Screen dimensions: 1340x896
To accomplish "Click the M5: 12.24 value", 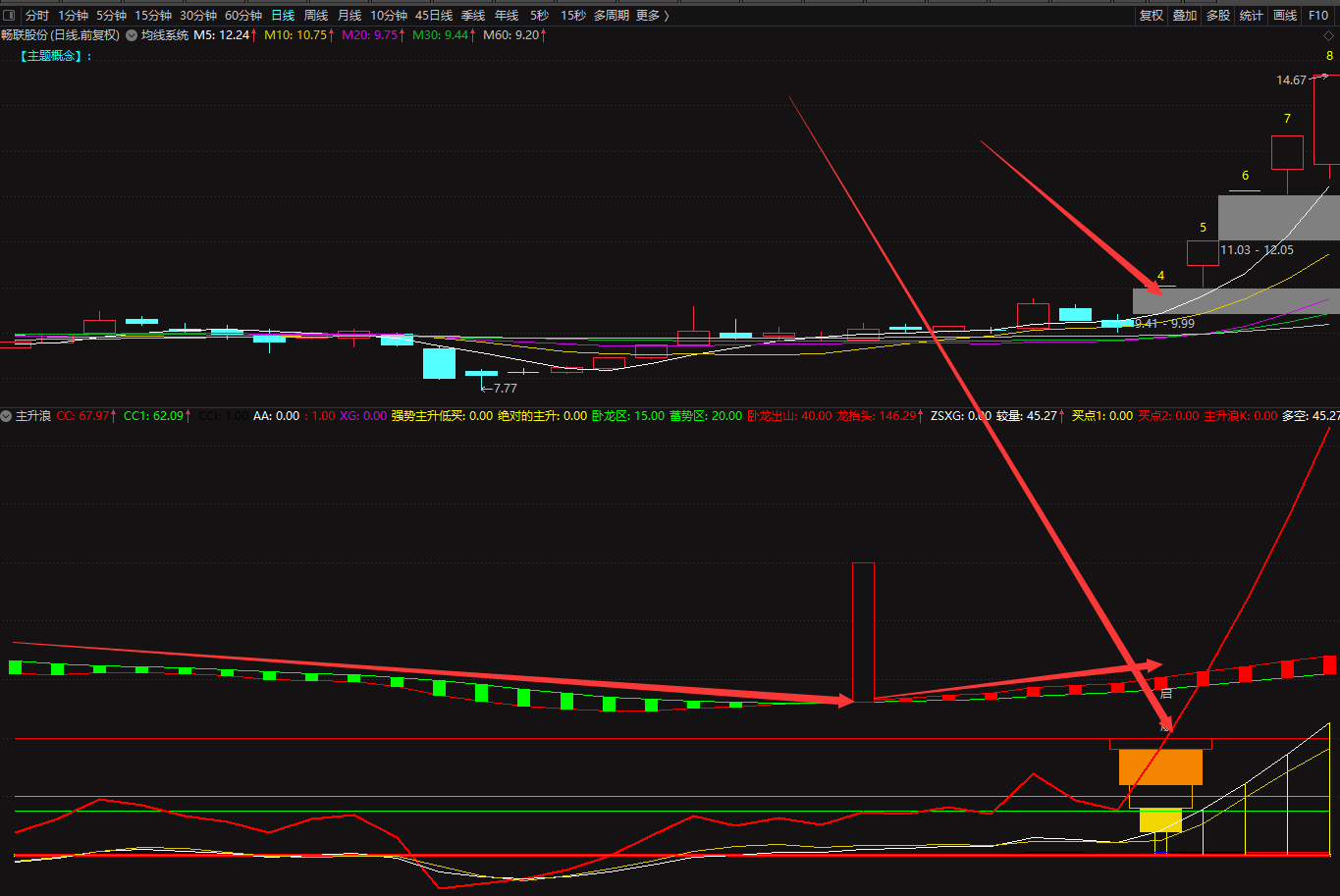I will tap(225, 35).
